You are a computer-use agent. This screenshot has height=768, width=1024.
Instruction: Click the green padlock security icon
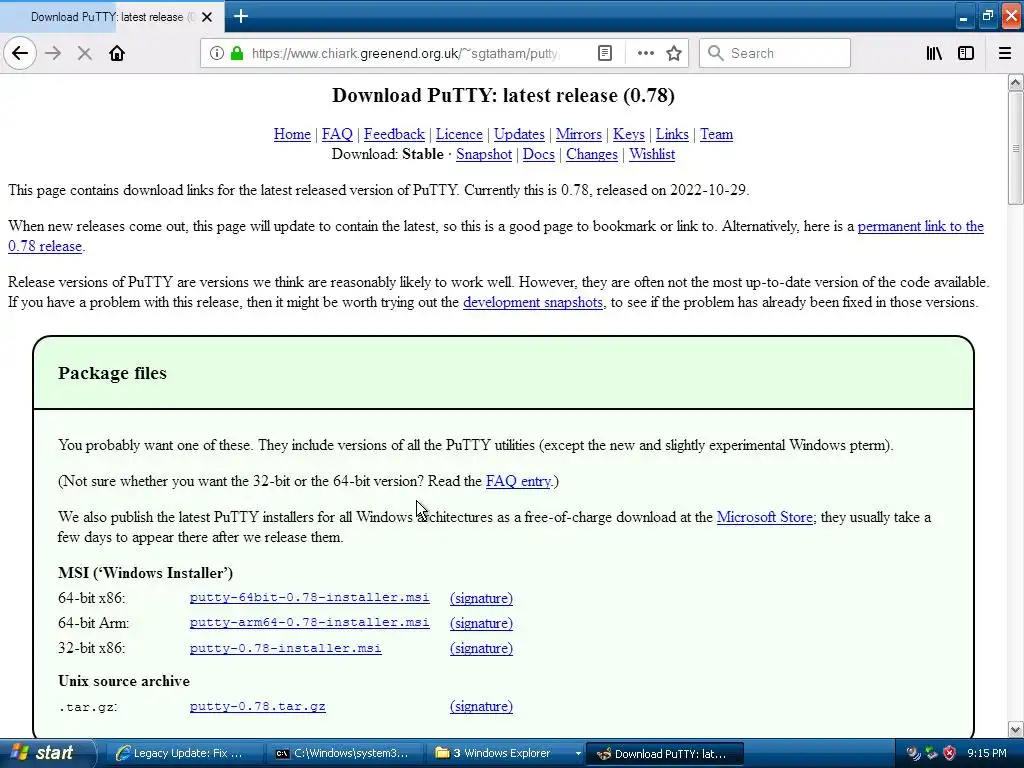[x=237, y=54]
